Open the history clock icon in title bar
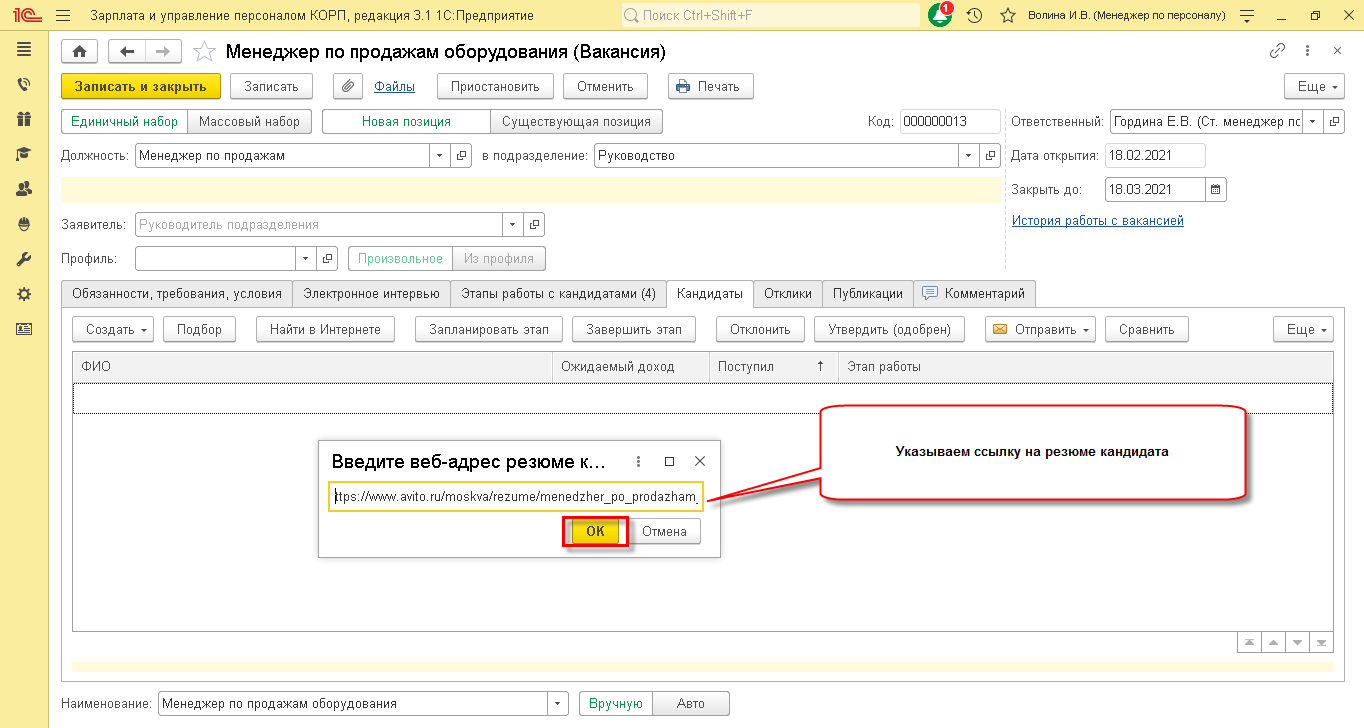Image resolution: width=1364 pixels, height=728 pixels. [975, 16]
